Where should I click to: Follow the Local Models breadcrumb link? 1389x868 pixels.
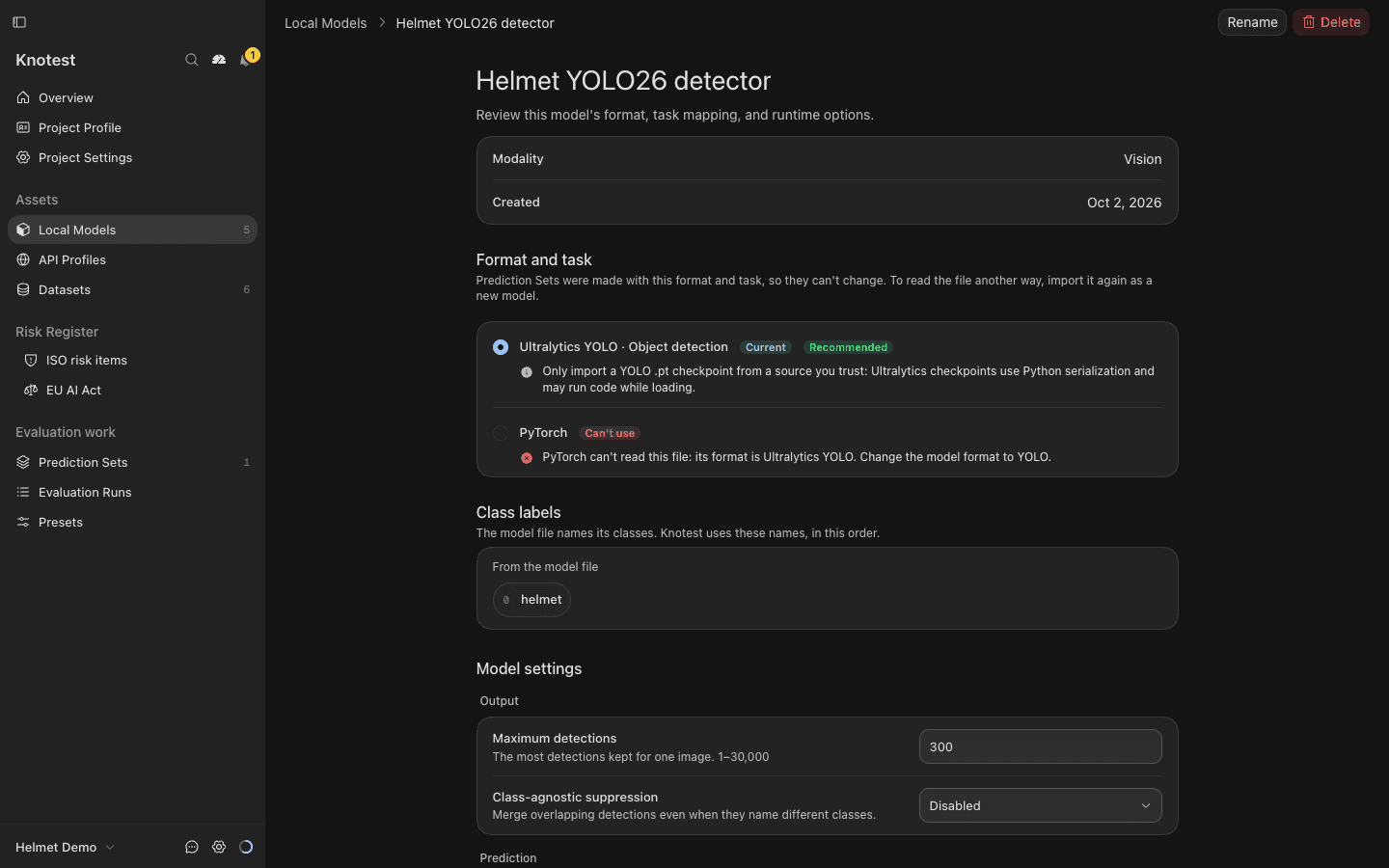pos(325,23)
